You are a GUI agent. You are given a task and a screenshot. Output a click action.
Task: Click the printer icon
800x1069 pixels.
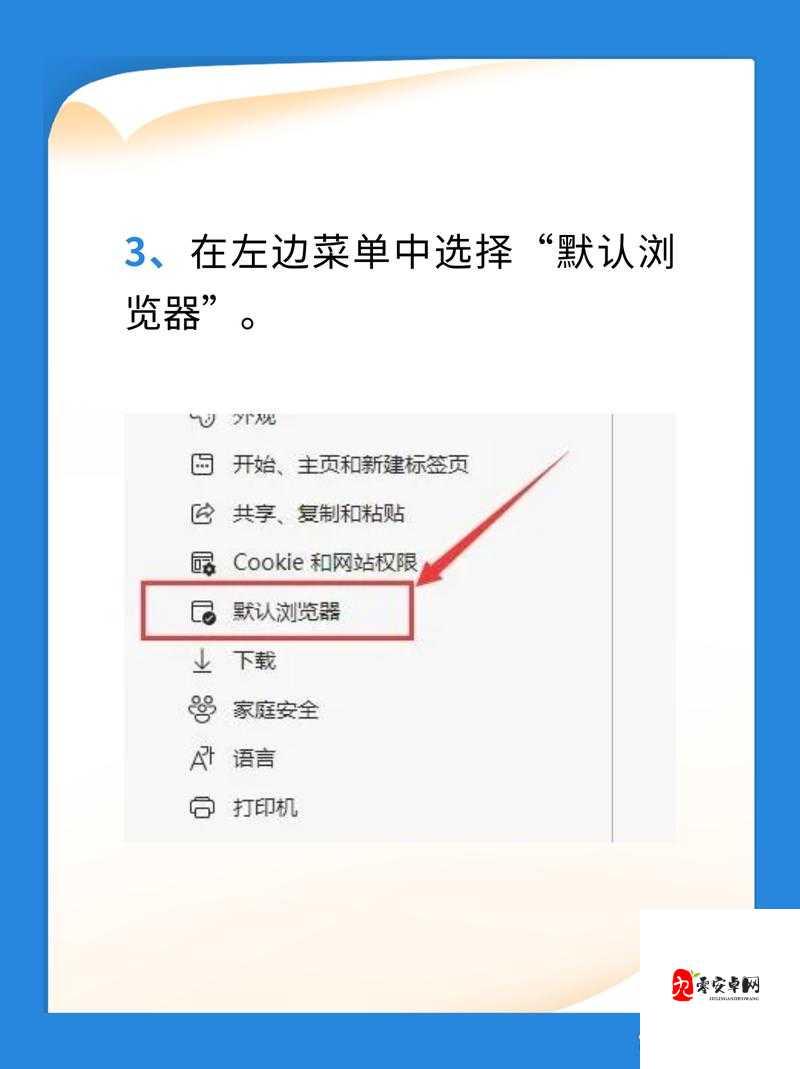(x=202, y=808)
